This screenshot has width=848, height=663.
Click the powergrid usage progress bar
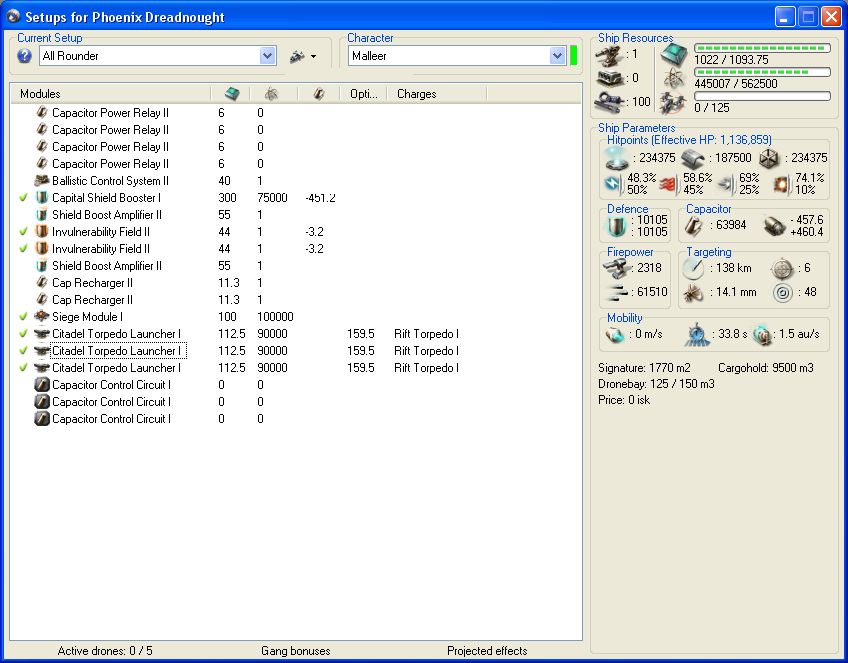point(763,72)
